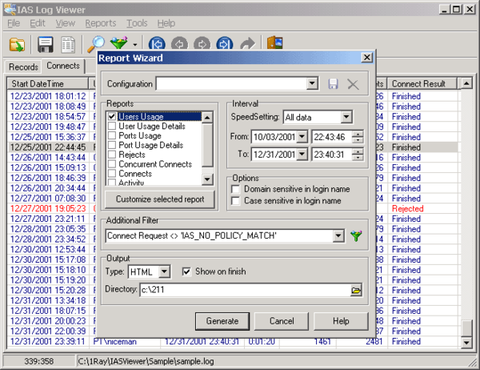Open the magnifier search tool
480x370 pixels.
click(96, 44)
